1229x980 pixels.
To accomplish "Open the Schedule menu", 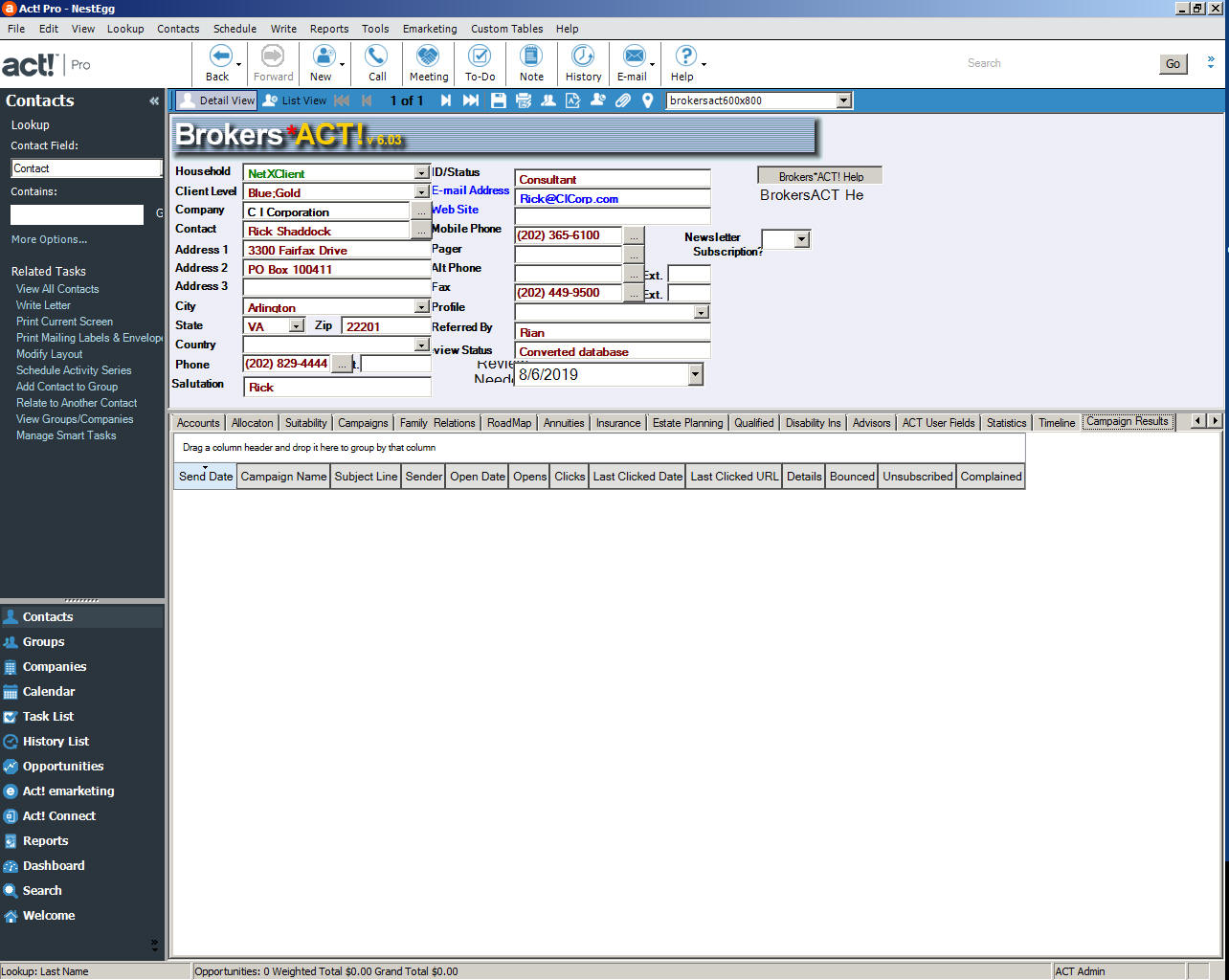I will [235, 29].
